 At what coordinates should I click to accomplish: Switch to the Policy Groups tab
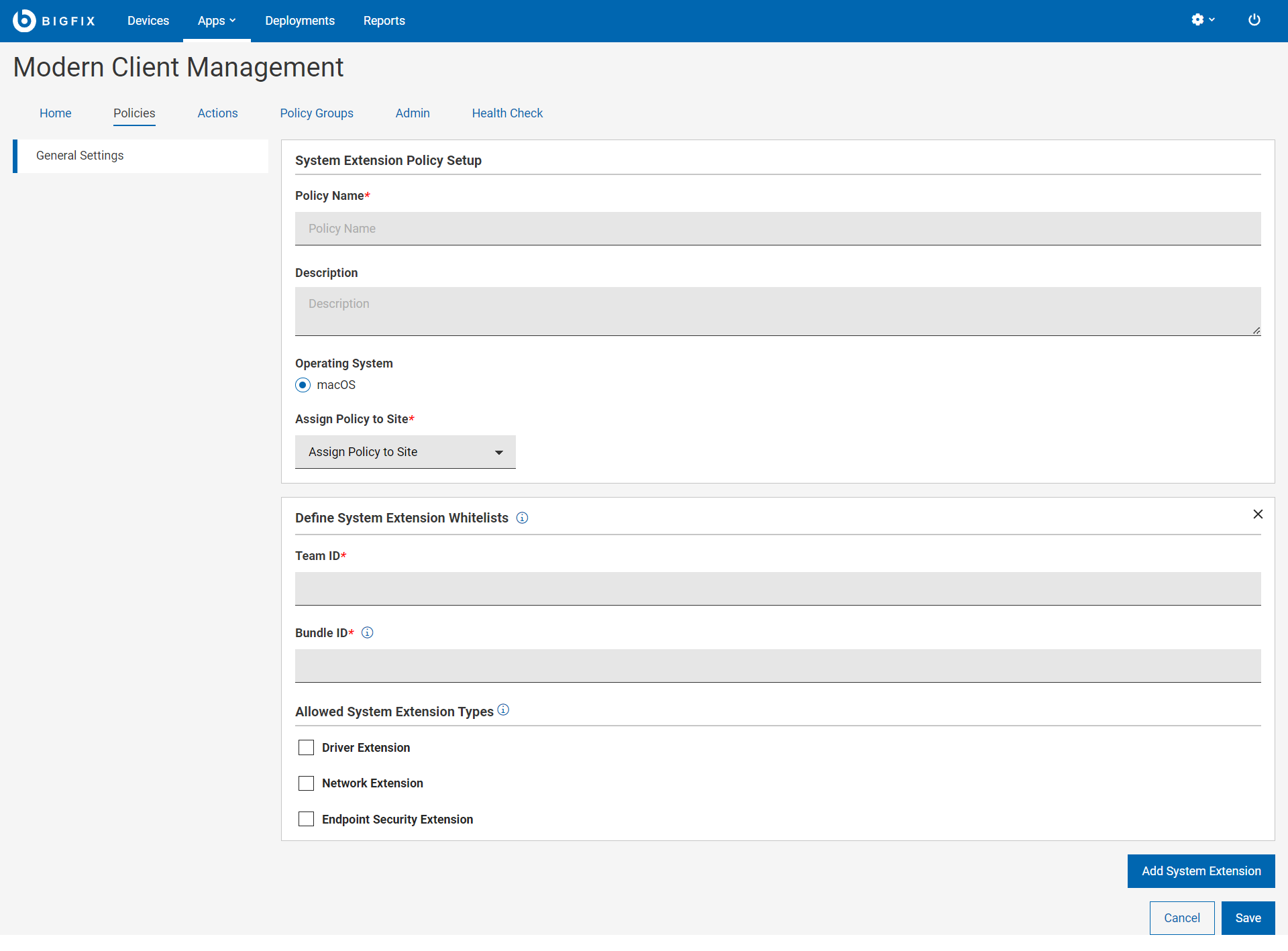pos(317,113)
